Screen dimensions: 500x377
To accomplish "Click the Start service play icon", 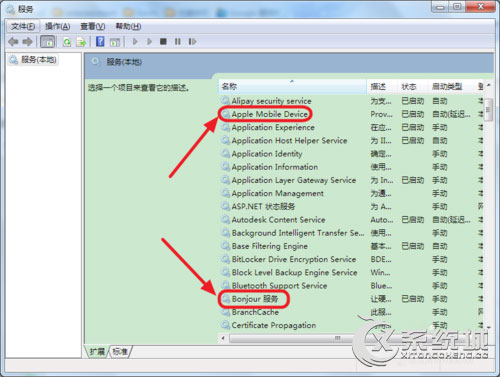I will 135,42.
